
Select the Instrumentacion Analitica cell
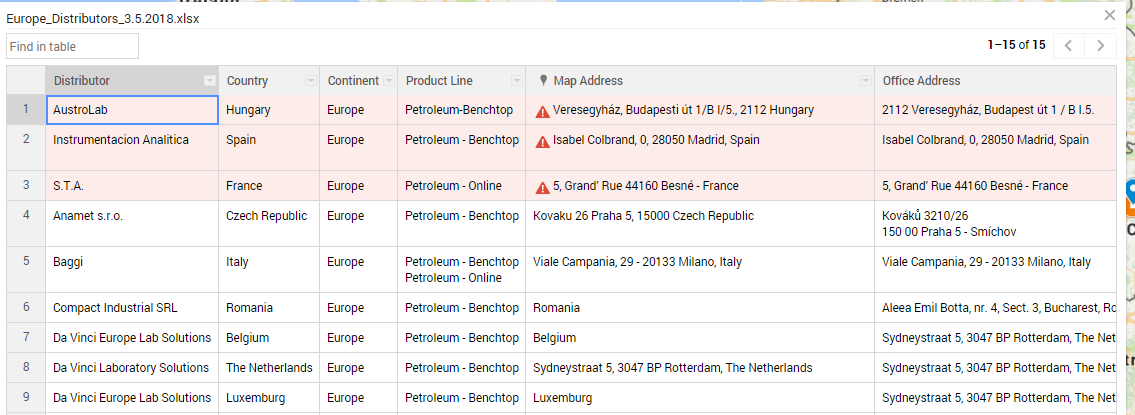click(132, 148)
